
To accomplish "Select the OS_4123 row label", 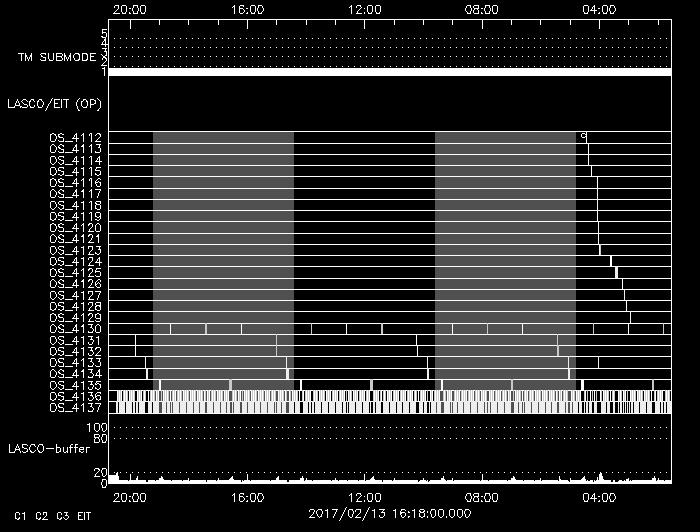I will (x=75, y=250).
